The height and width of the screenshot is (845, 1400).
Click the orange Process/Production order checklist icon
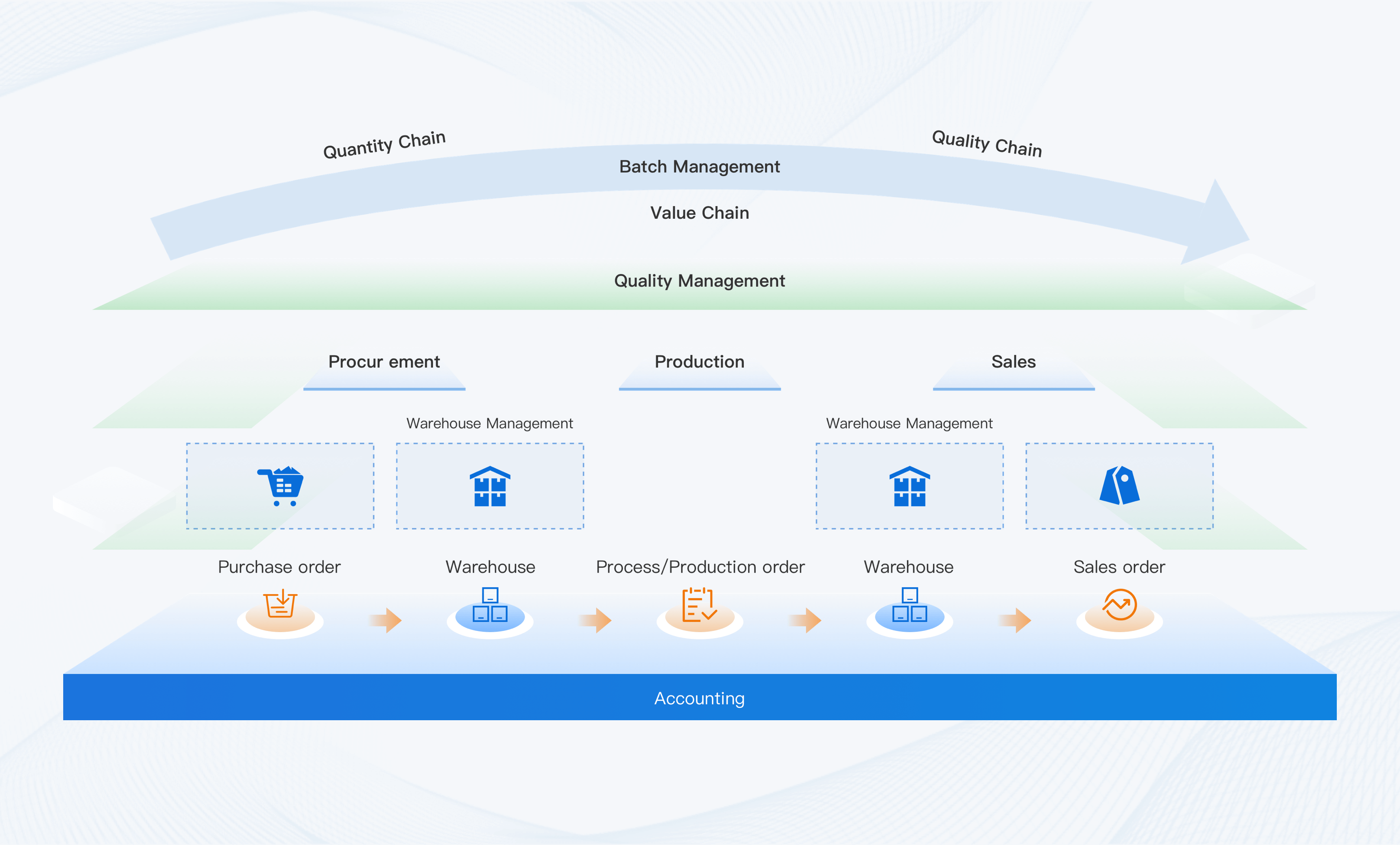click(x=700, y=605)
